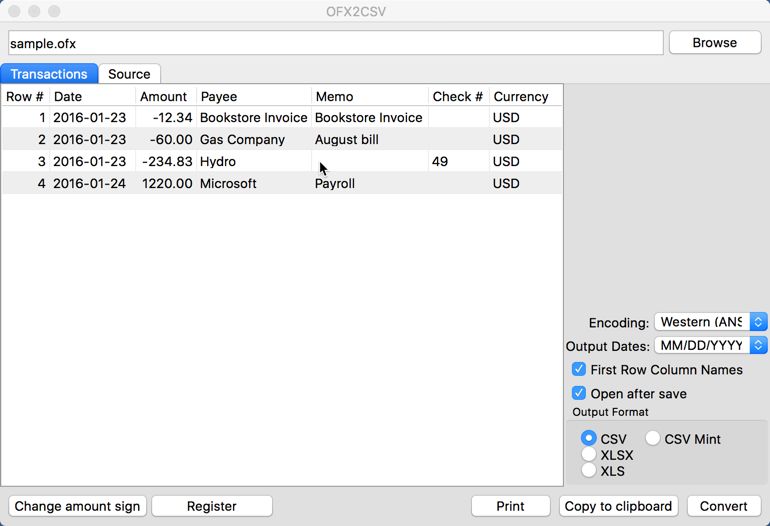Image resolution: width=770 pixels, height=526 pixels.
Task: Click Change amount sign button
Action: [77, 506]
